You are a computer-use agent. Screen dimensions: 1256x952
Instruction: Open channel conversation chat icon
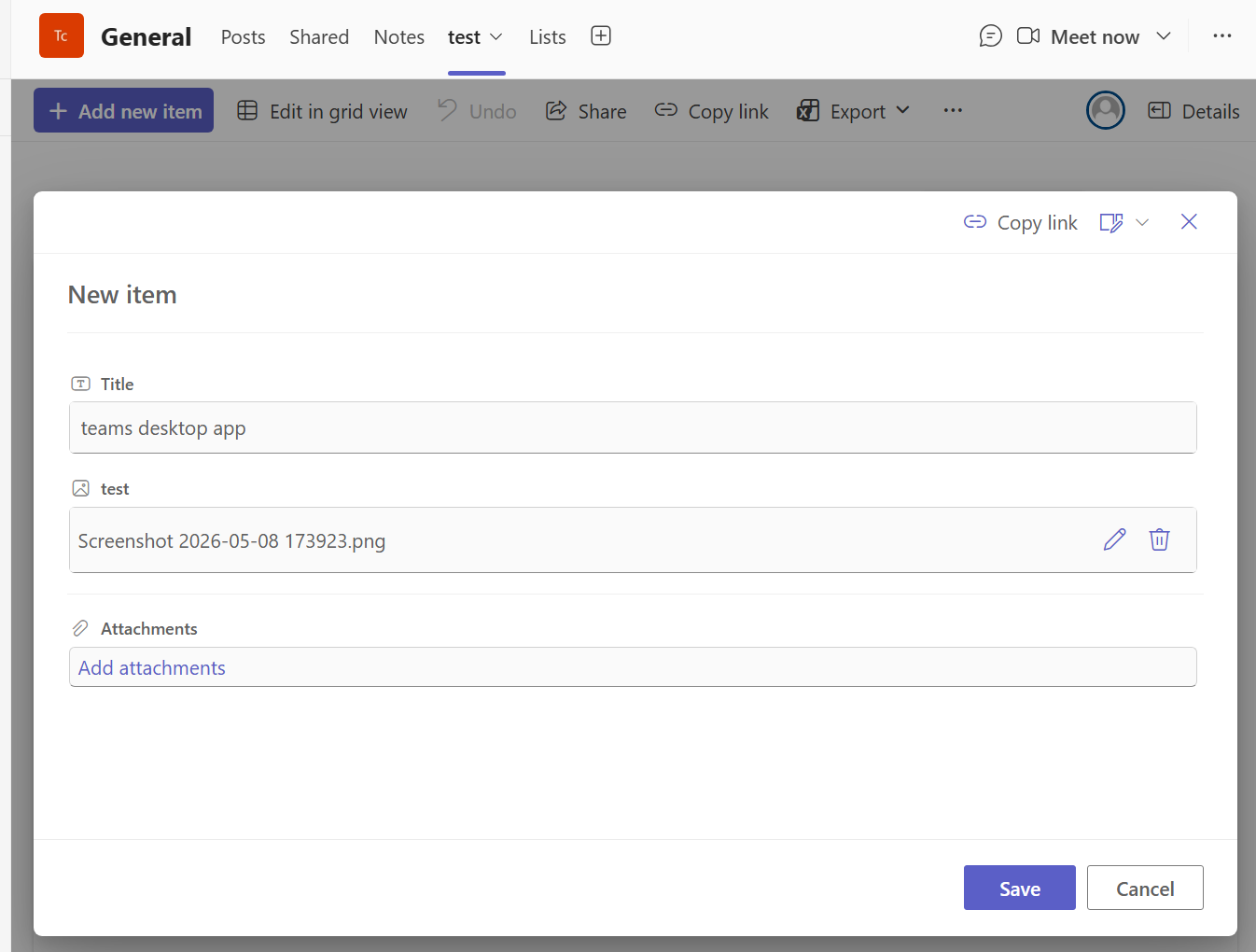990,36
